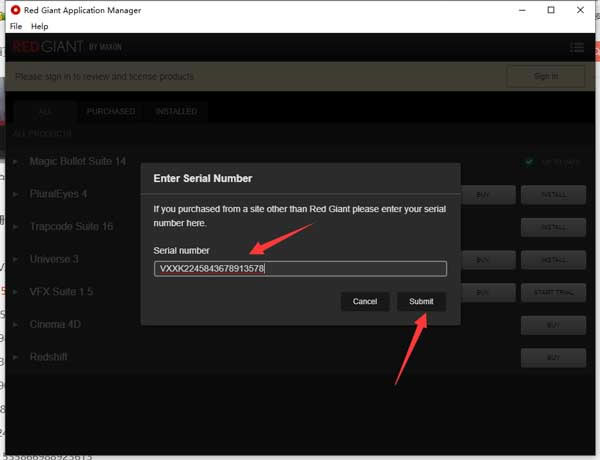The height and width of the screenshot is (460, 600).
Task: Switch to the Purchased tab
Action: click(110, 111)
